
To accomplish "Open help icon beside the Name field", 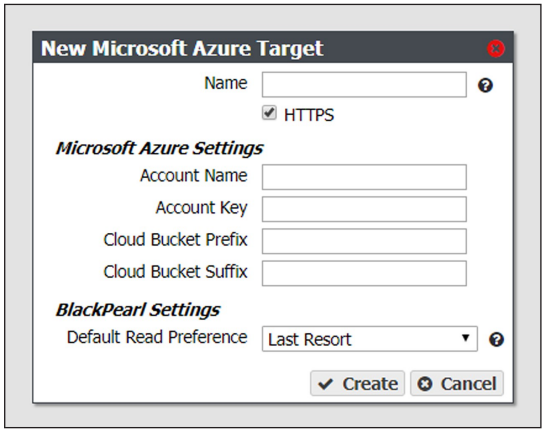I will click(485, 85).
